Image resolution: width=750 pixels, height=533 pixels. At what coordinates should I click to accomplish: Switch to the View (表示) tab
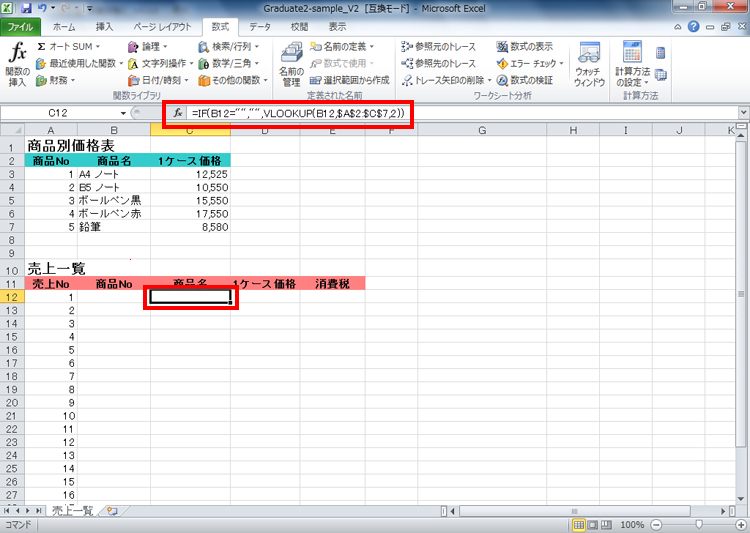pos(337,27)
